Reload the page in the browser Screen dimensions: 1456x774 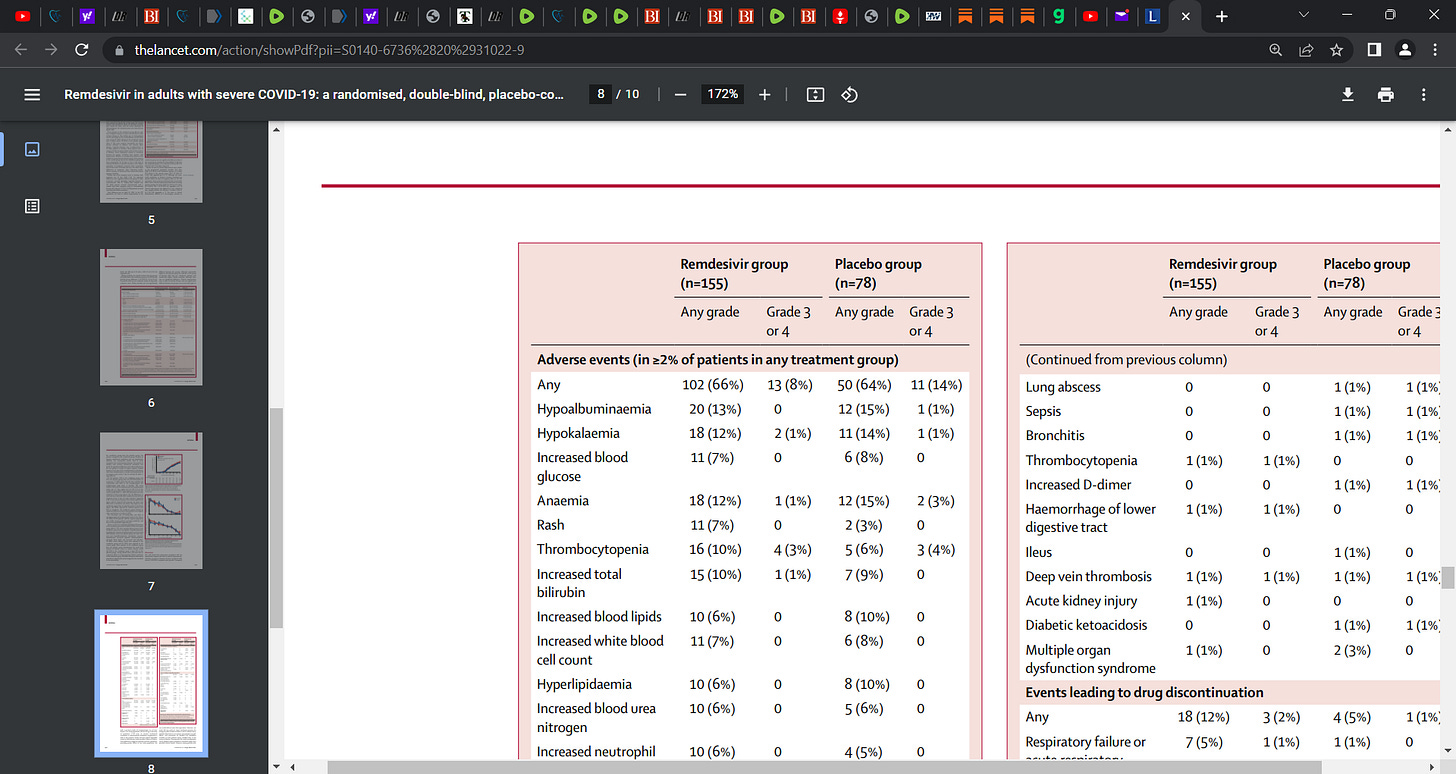coord(82,50)
